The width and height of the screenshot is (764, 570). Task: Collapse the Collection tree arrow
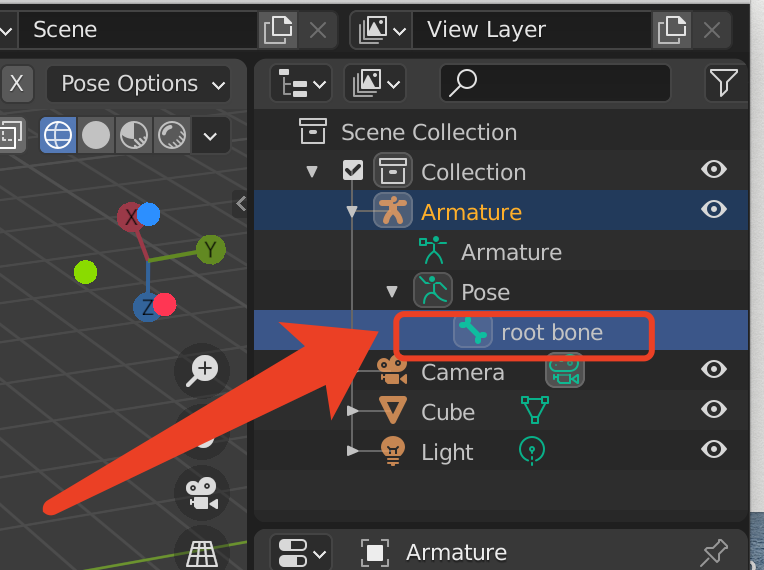(312, 171)
